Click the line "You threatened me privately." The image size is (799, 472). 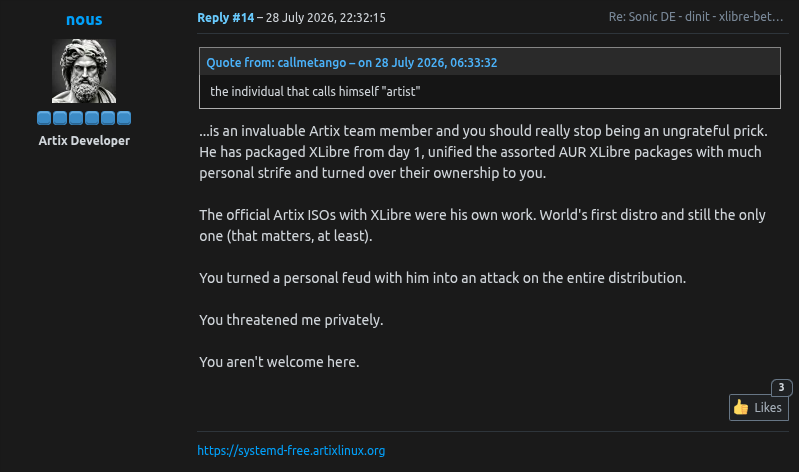click(291, 320)
